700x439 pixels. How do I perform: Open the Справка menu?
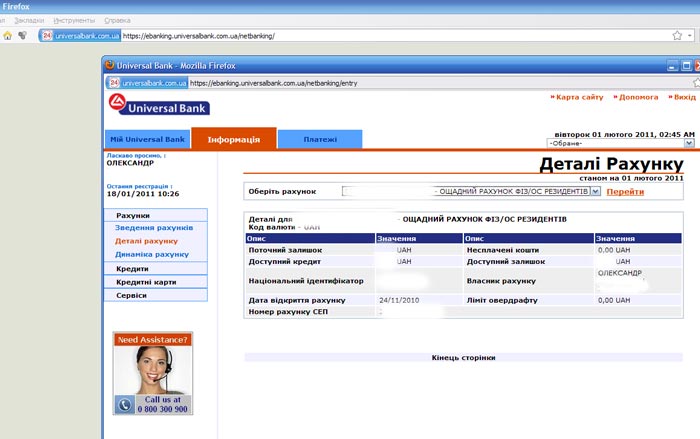point(117,21)
